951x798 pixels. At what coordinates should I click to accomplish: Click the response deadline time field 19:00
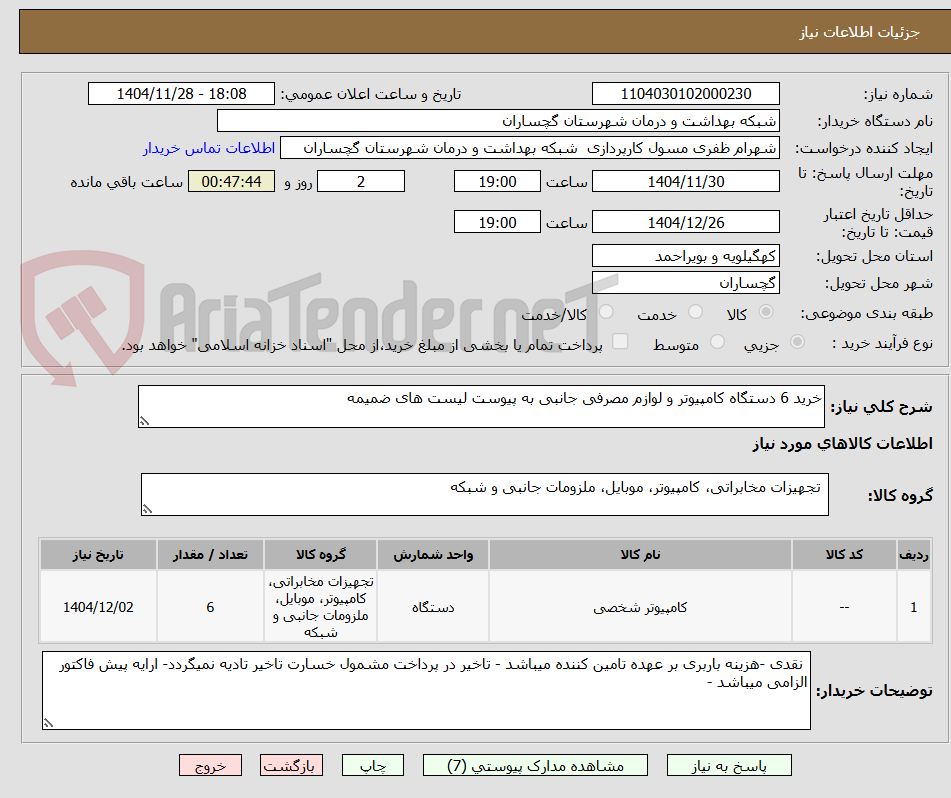[497, 181]
